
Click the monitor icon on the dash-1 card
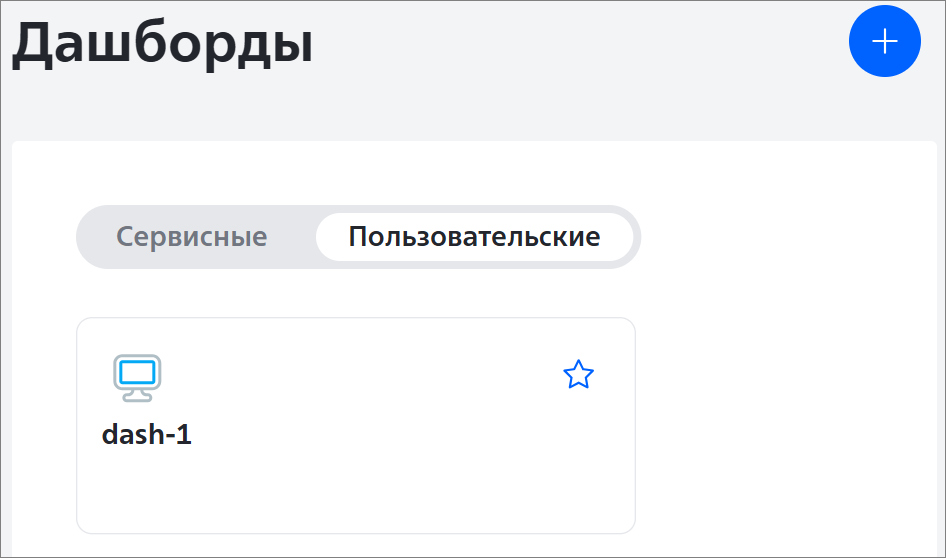(x=138, y=378)
